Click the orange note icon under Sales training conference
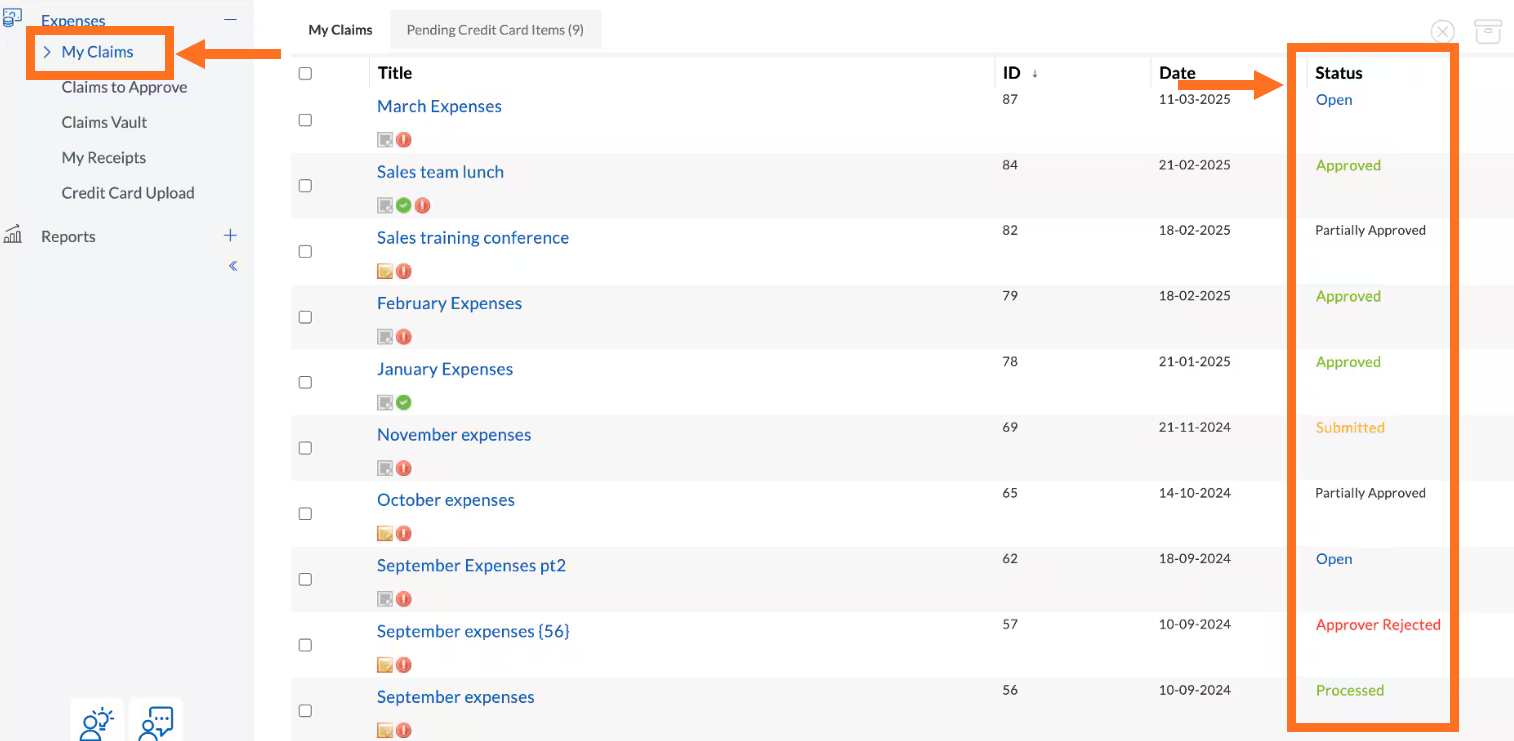The width and height of the screenshot is (1514, 741). pyautogui.click(x=385, y=271)
